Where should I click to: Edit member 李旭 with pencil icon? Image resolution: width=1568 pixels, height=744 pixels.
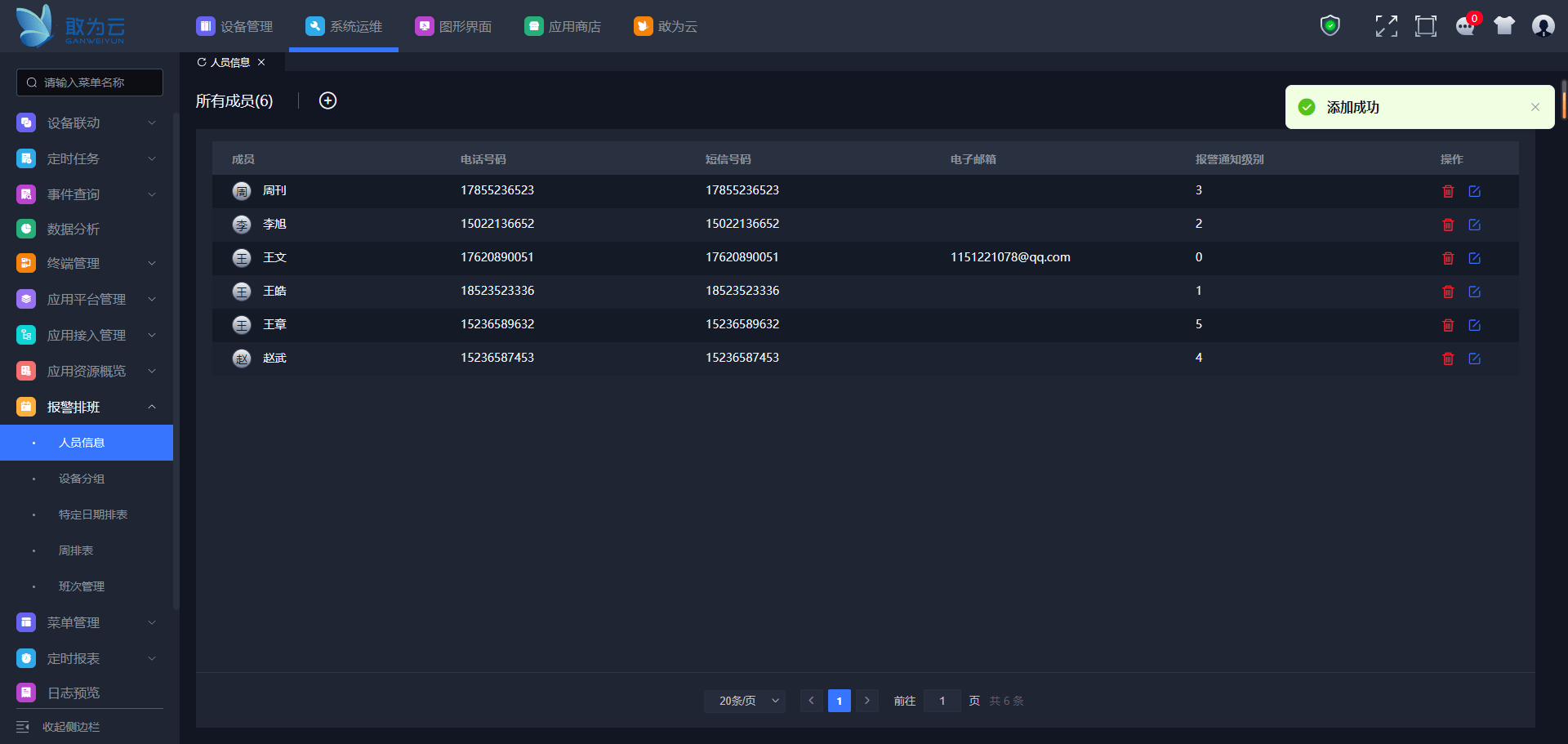[1474, 225]
